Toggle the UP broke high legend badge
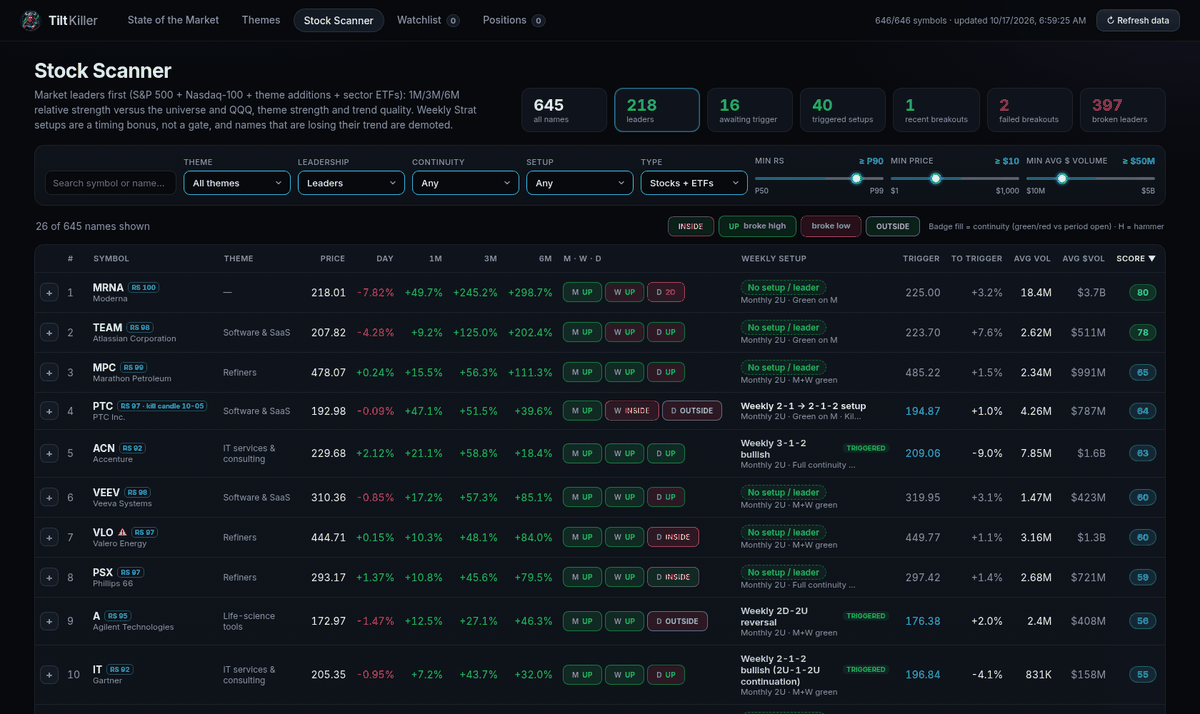This screenshot has width=1200, height=714. 757,226
